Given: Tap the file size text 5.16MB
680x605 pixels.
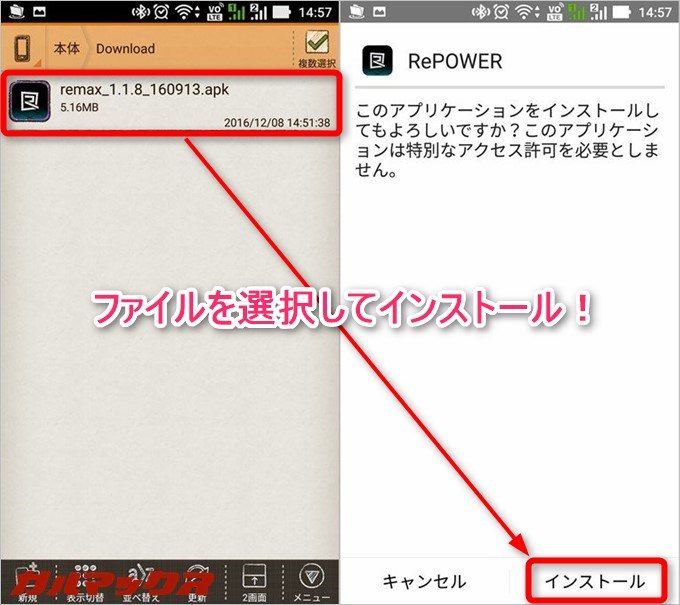Looking at the screenshot, I should coord(79,107).
